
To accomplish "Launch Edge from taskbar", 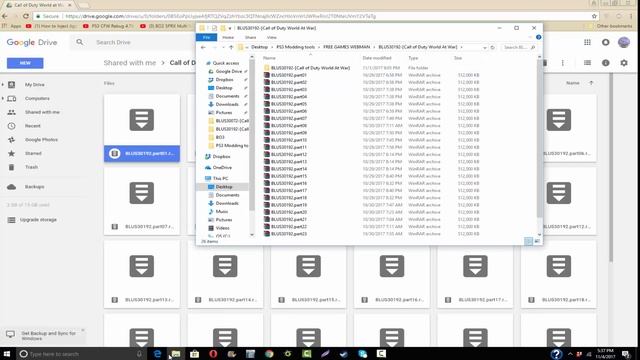I will point(157,353).
